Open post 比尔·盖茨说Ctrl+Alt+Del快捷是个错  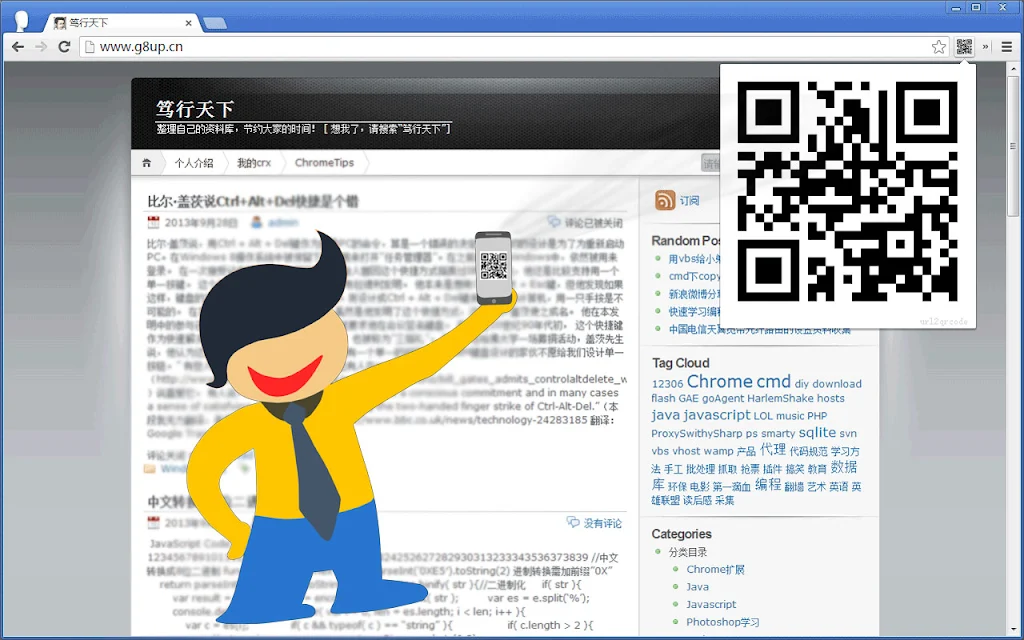tap(253, 201)
